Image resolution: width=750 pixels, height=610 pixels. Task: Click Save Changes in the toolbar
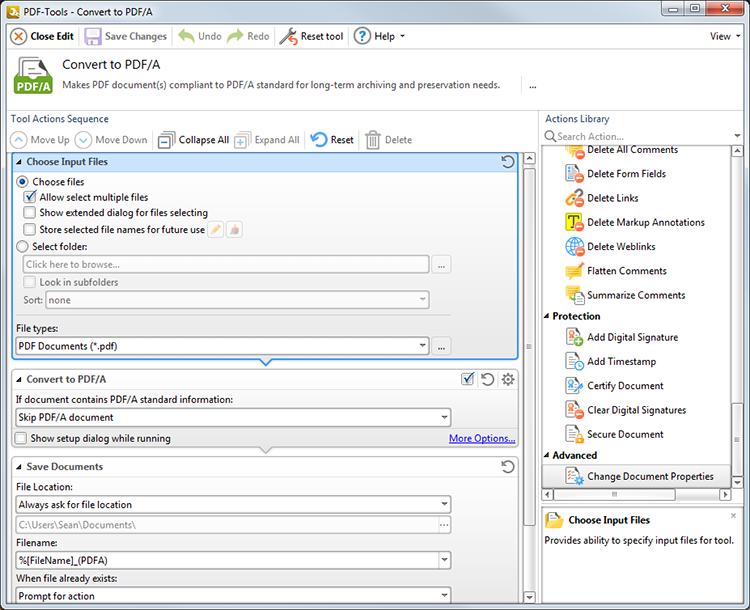tap(126, 36)
